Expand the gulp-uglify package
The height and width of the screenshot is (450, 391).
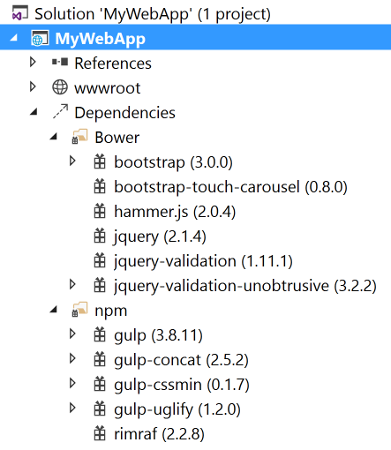(72, 407)
